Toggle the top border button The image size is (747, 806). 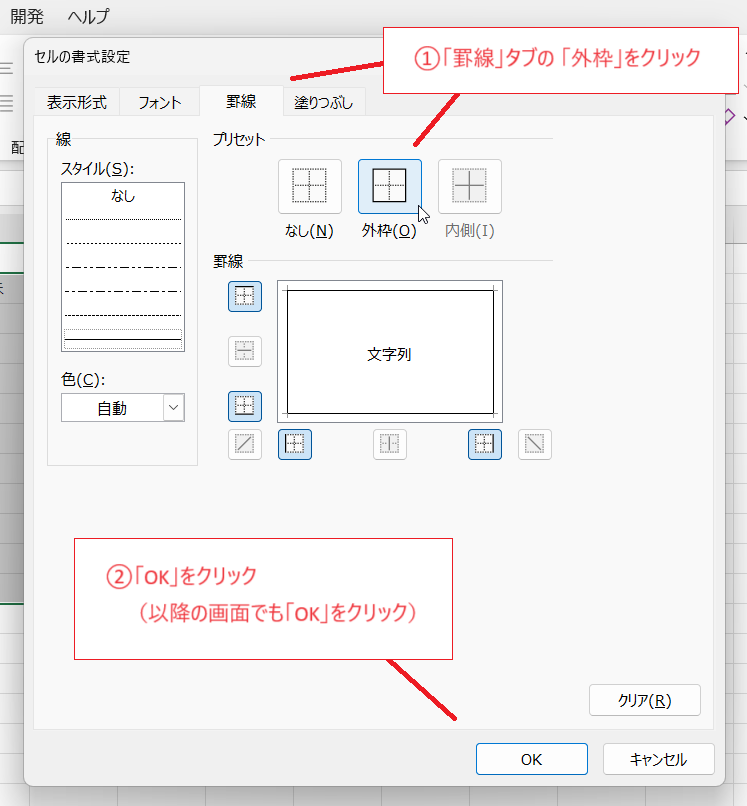click(245, 296)
